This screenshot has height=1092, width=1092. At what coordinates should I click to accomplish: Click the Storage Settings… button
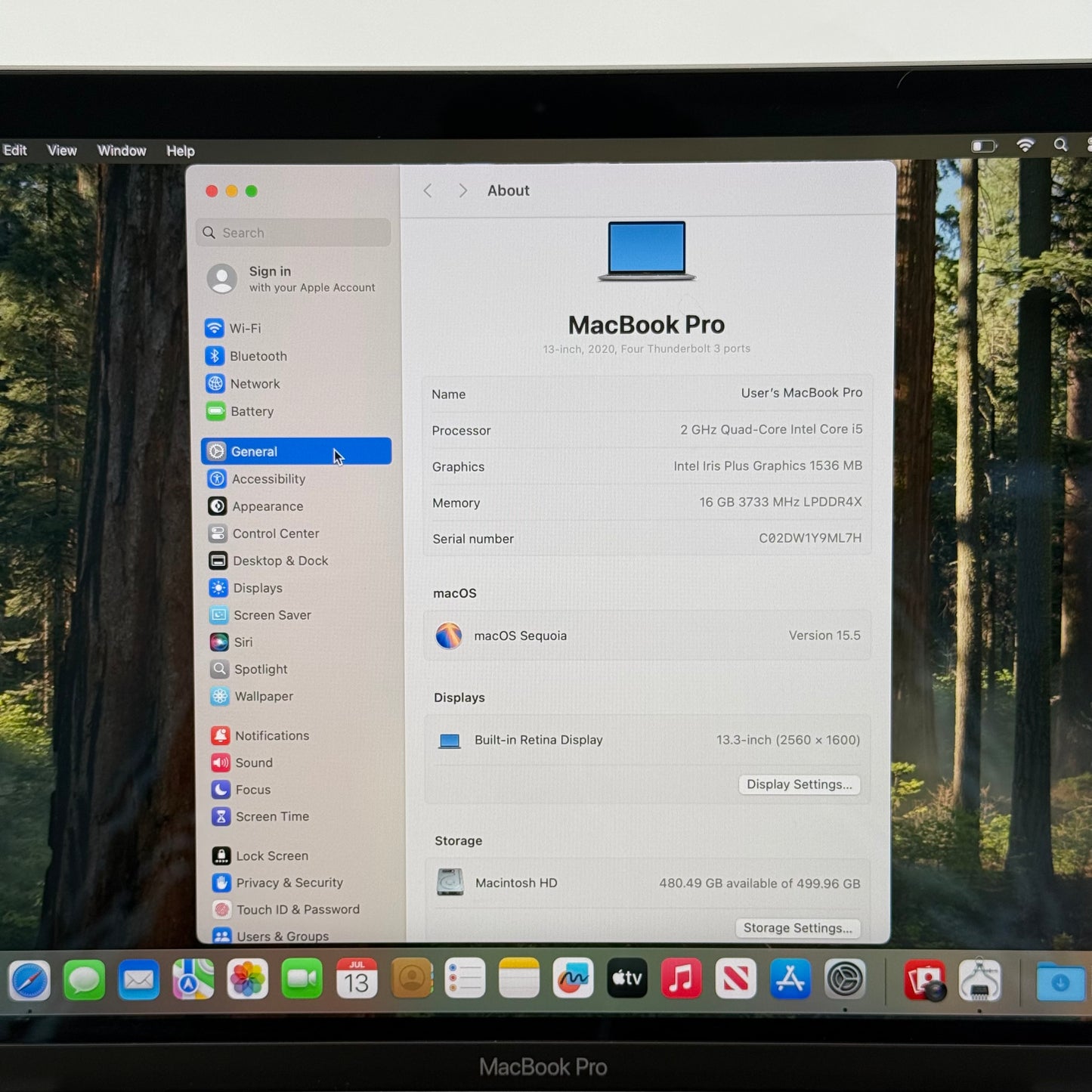(797, 928)
